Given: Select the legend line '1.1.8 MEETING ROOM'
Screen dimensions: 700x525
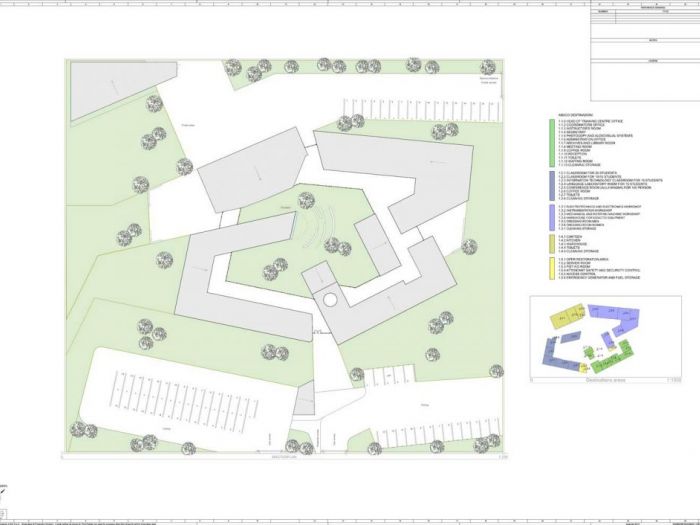Looking at the screenshot, I should click(575, 147).
